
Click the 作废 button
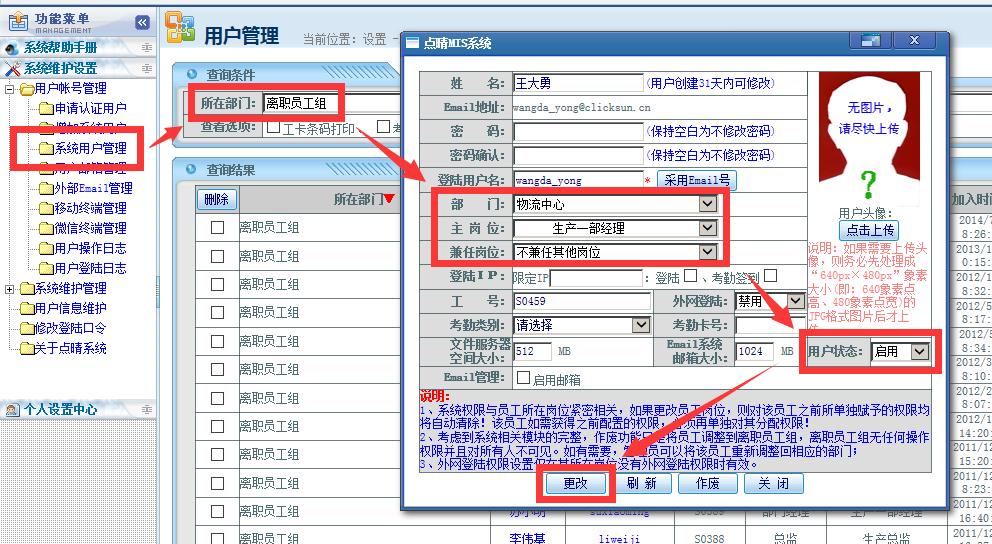pyautogui.click(x=707, y=483)
